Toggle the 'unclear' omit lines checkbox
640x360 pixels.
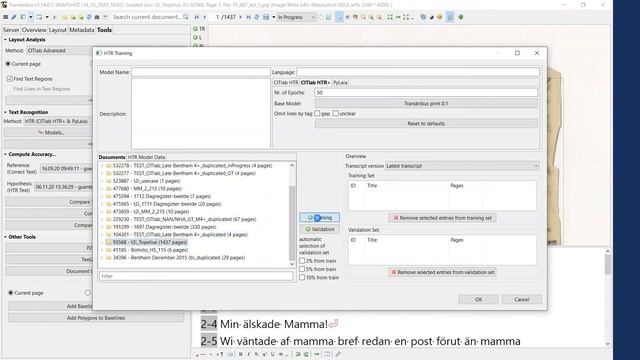tap(336, 113)
